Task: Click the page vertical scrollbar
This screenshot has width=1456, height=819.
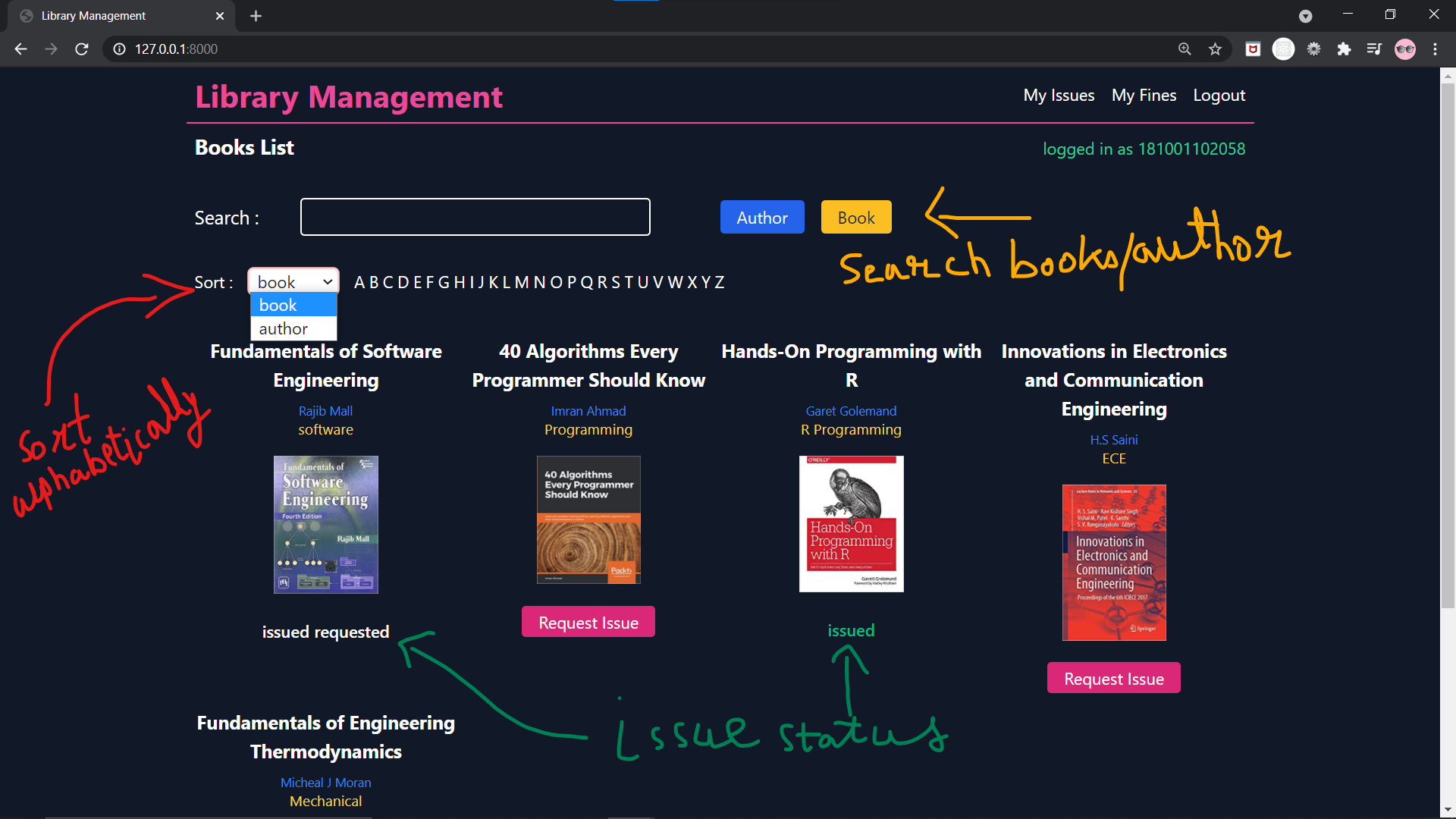Action: coord(1447,341)
